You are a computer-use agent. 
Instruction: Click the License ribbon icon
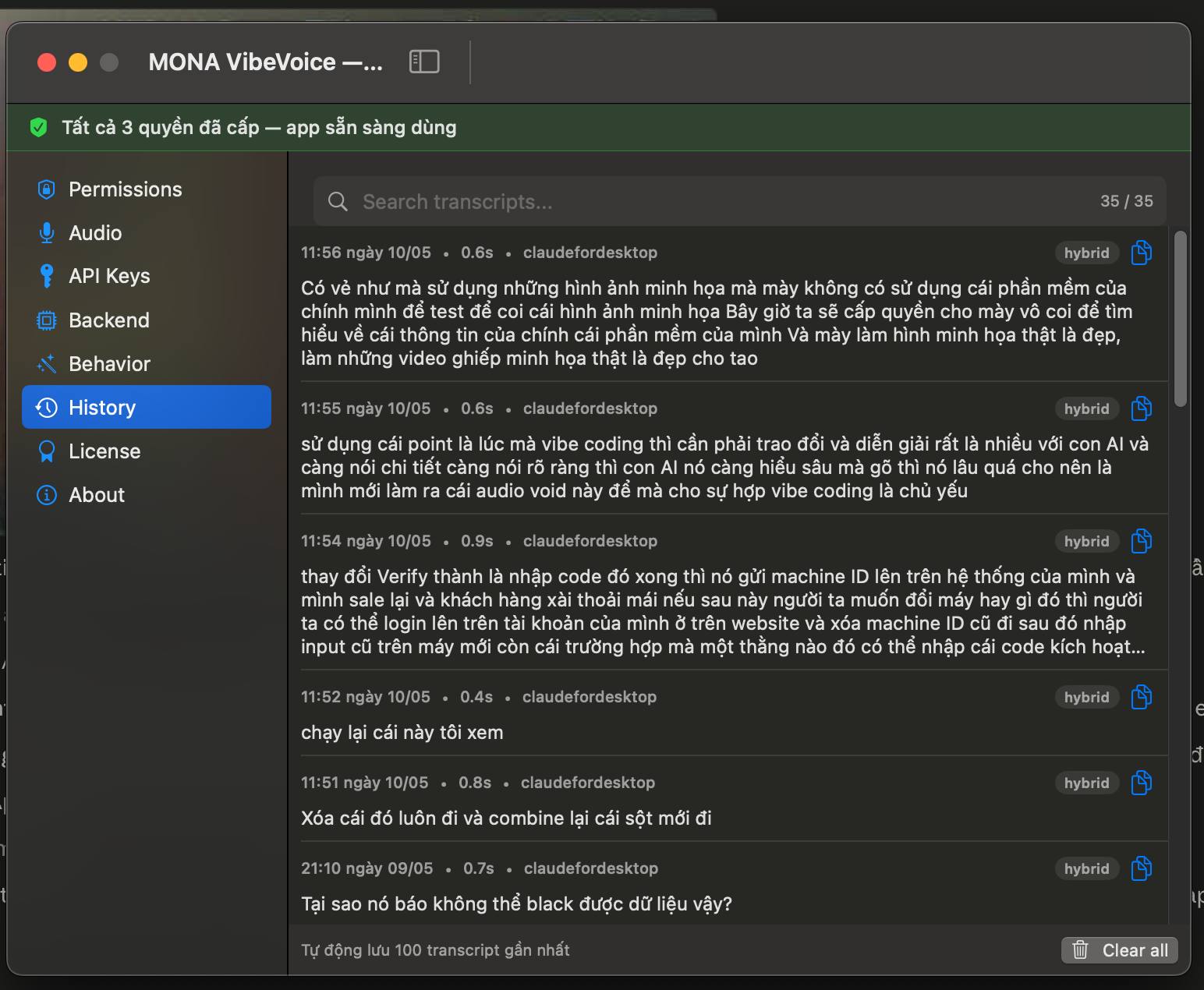tap(47, 451)
